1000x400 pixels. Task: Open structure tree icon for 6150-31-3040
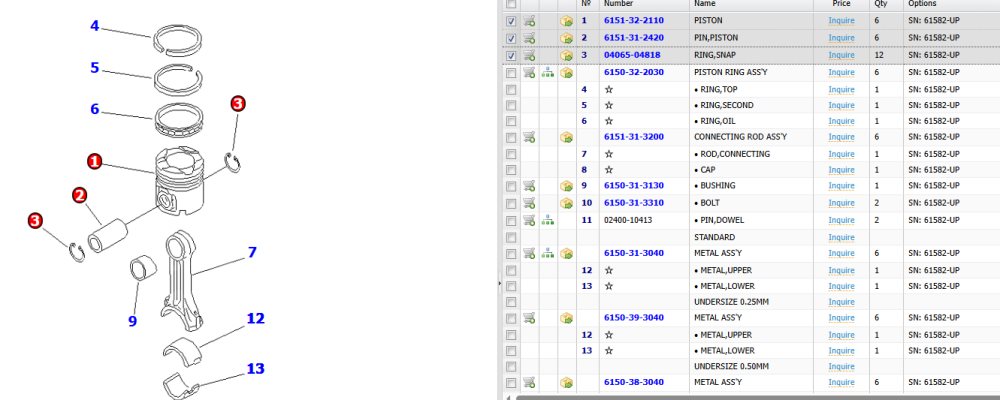point(547,253)
